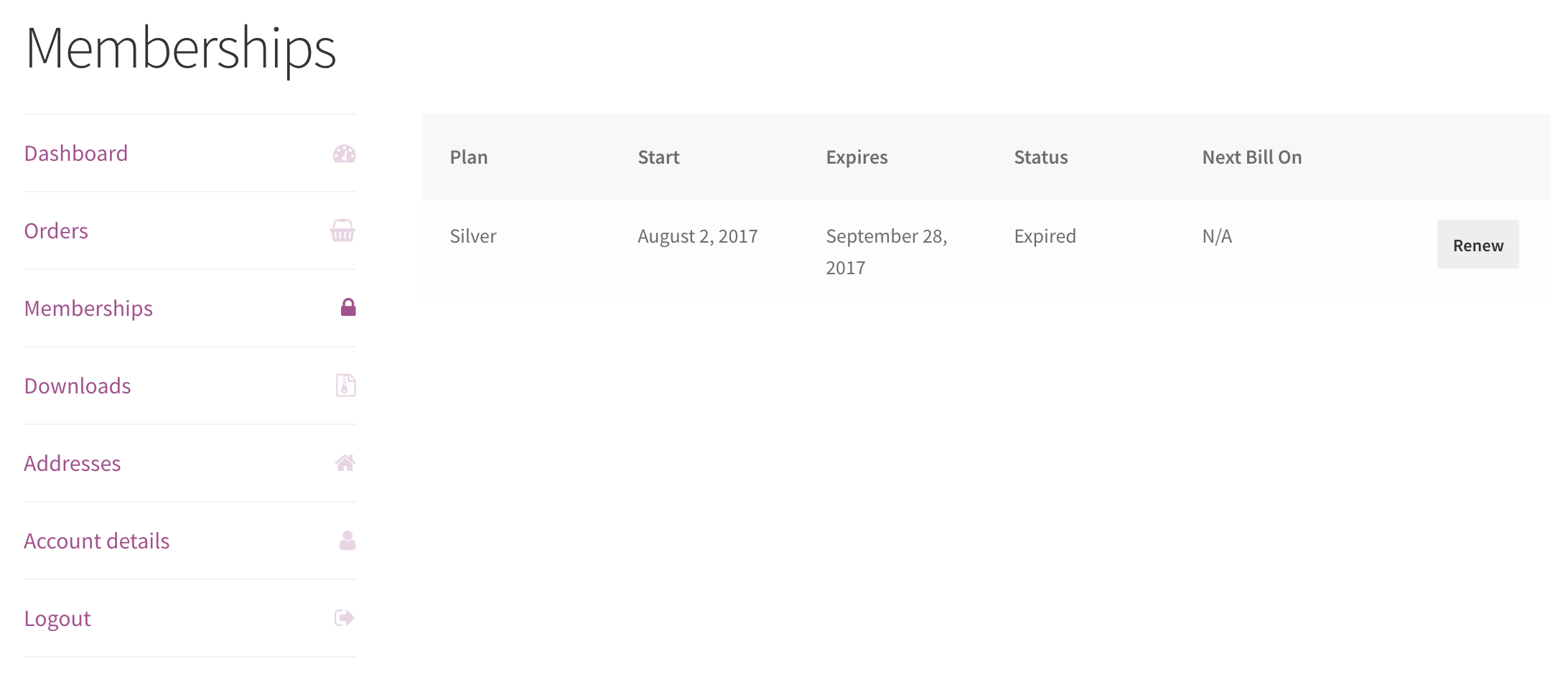
Task: Click the Addresses house icon
Action: click(x=345, y=463)
